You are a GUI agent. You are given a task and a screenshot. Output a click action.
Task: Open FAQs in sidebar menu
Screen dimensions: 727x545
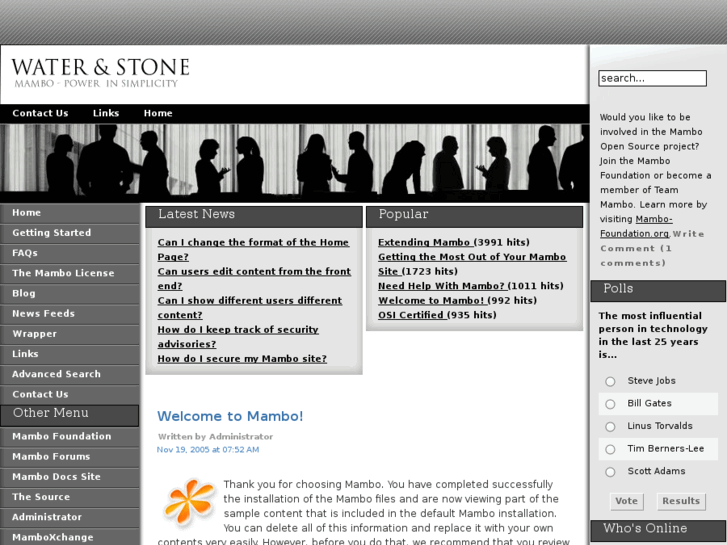click(x=70, y=253)
